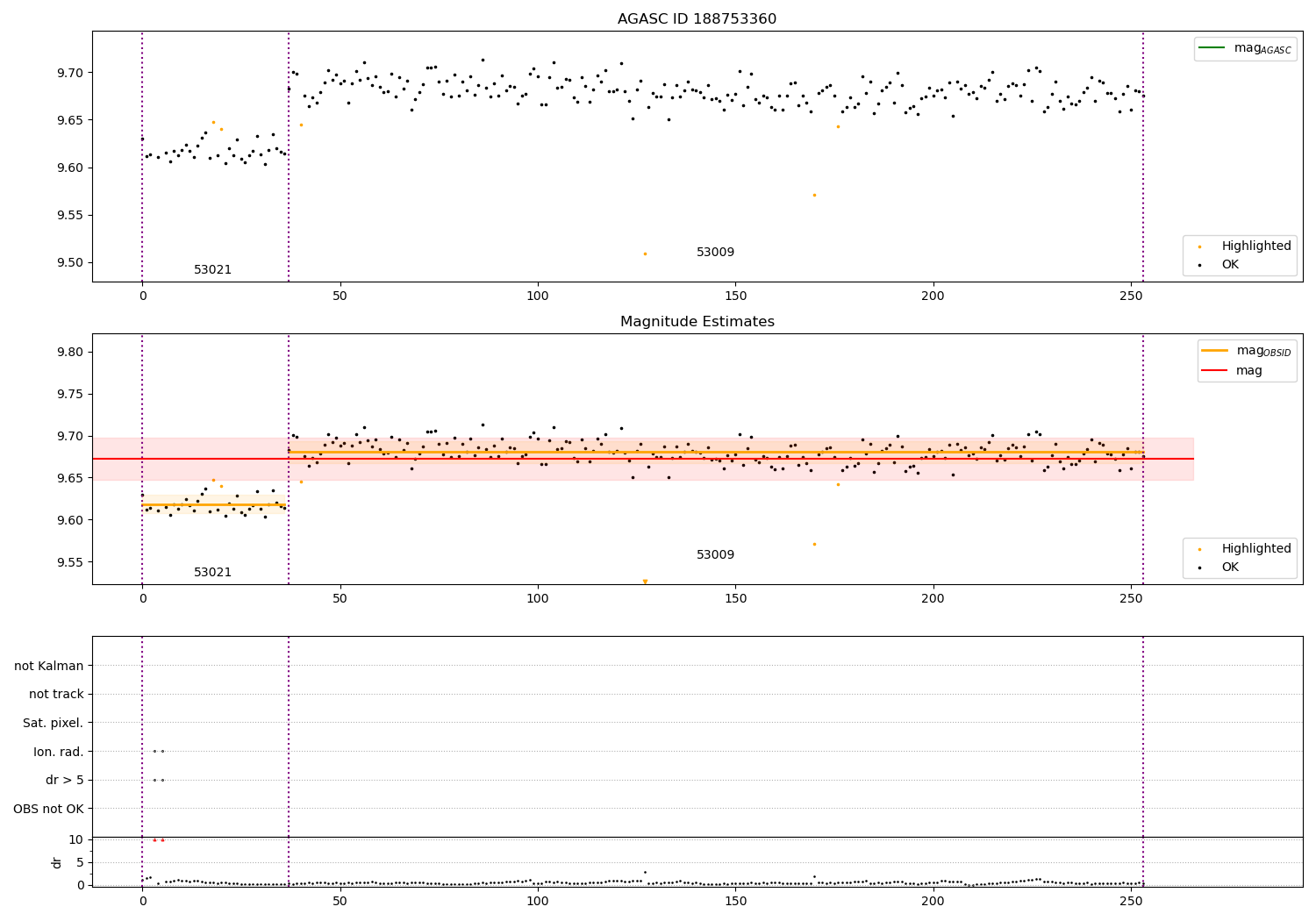
Task: Click the OK legend entry in middle plot
Action: click(x=1219, y=568)
